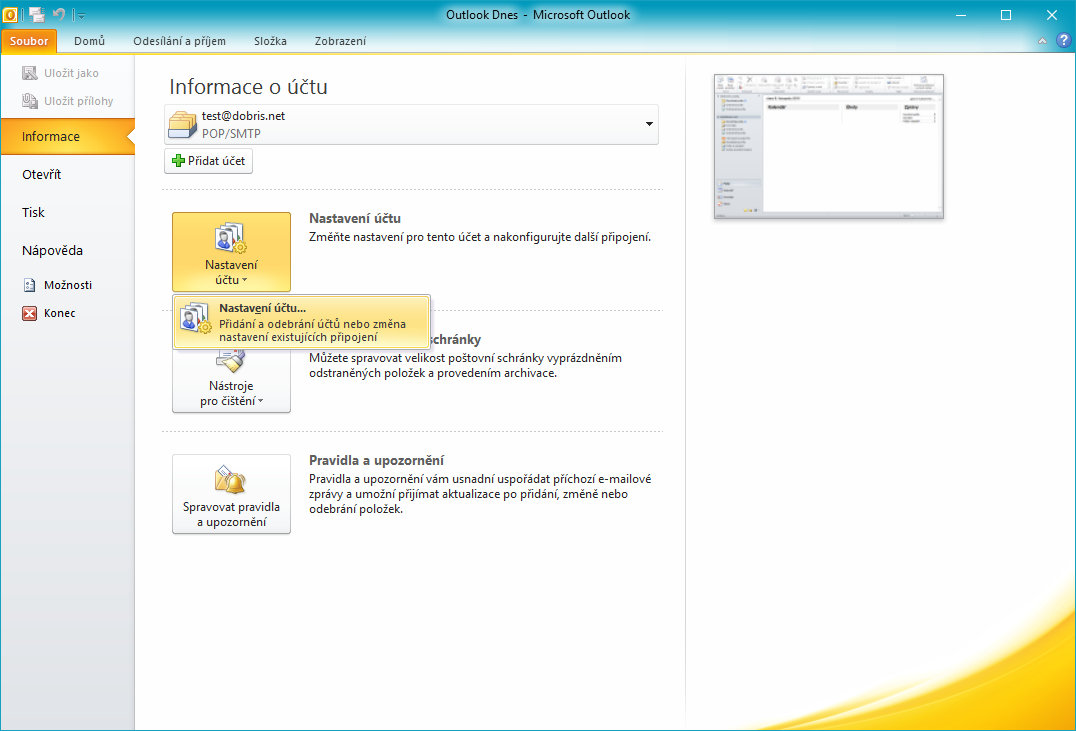Select Tisk in the left sidebar
This screenshot has width=1076, height=731.
pyautogui.click(x=34, y=212)
